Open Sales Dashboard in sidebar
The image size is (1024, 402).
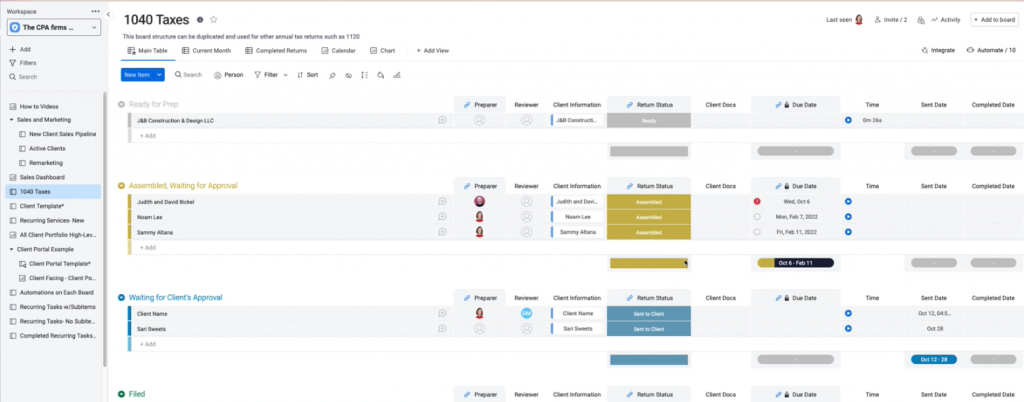point(42,178)
